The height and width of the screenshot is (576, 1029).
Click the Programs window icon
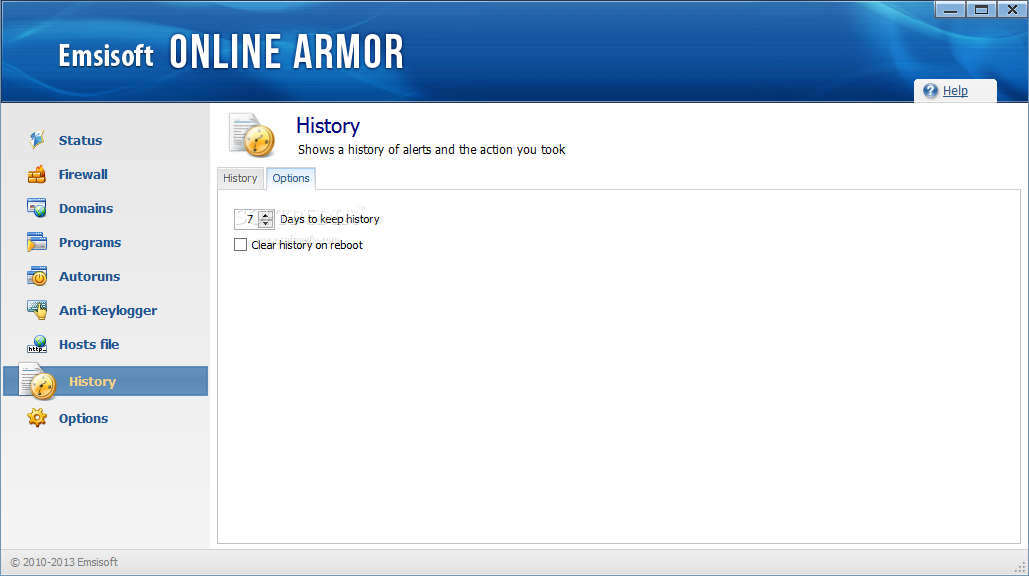37,242
